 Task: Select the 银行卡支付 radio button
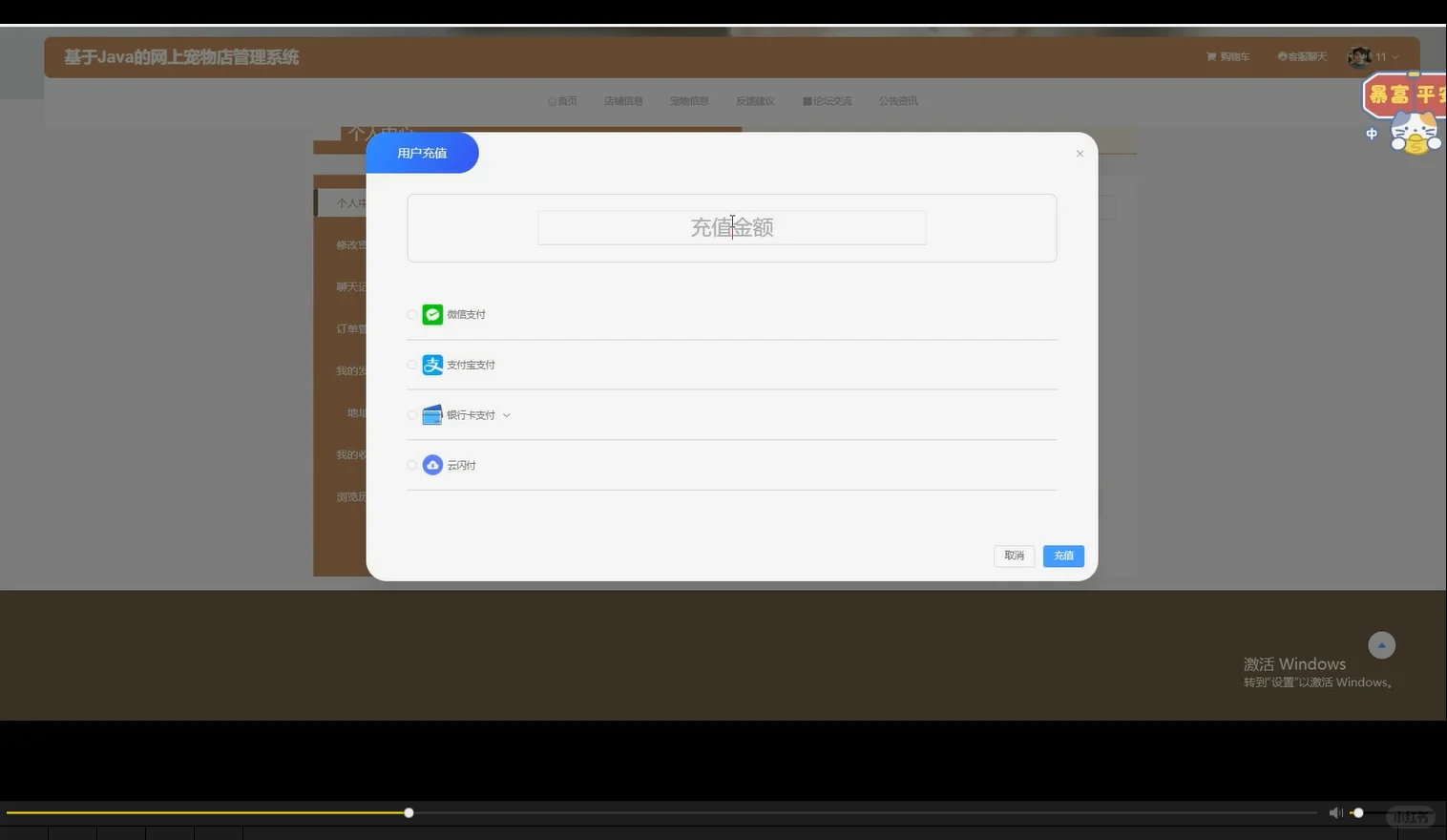(412, 415)
